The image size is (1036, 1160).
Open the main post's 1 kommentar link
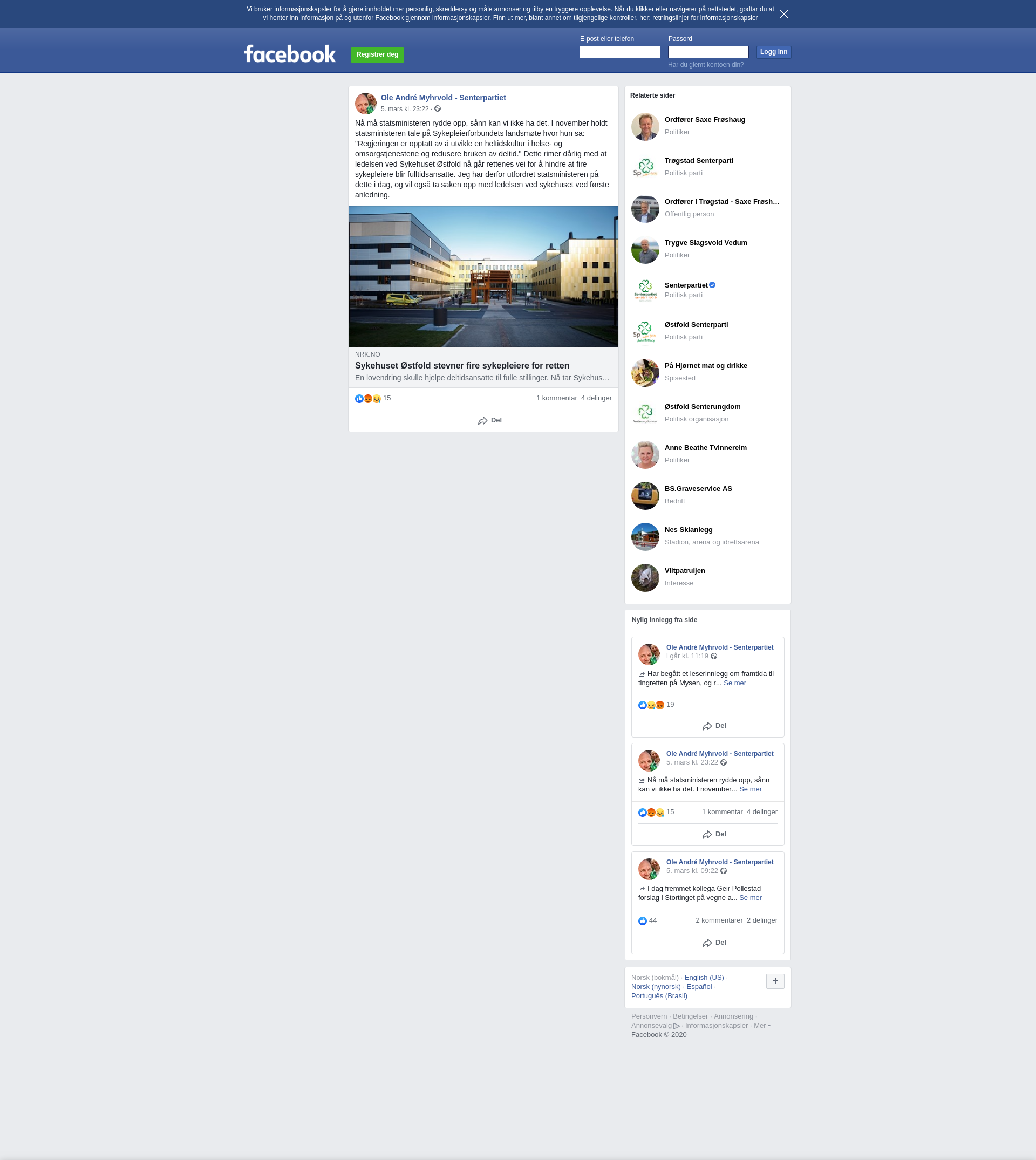[x=556, y=398]
